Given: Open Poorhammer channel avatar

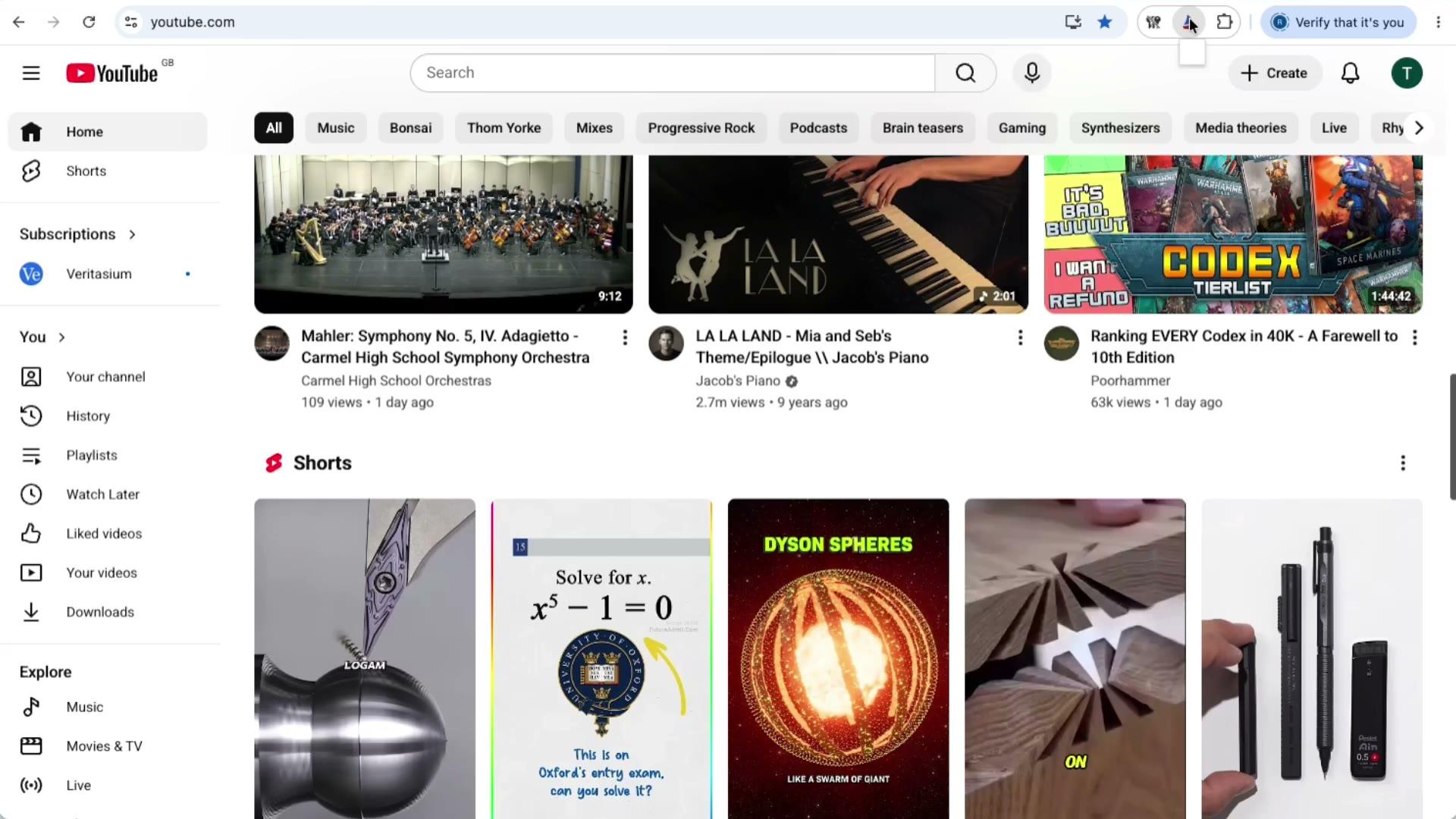Looking at the screenshot, I should click(1062, 344).
